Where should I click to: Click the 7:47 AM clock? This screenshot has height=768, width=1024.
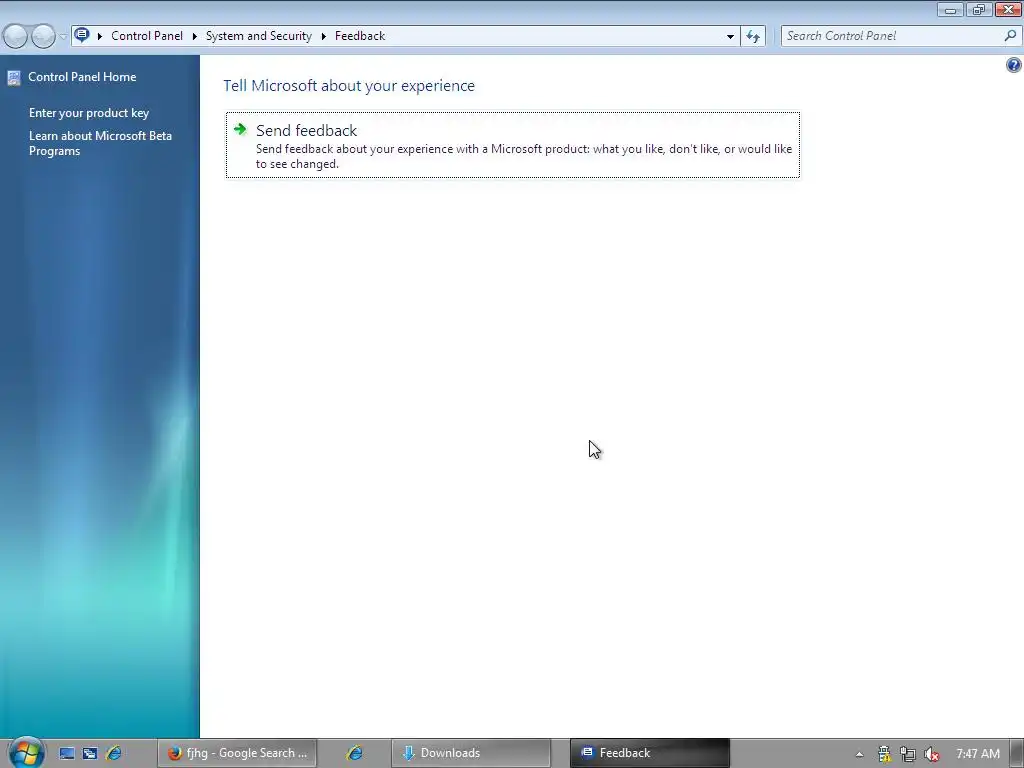tap(978, 754)
